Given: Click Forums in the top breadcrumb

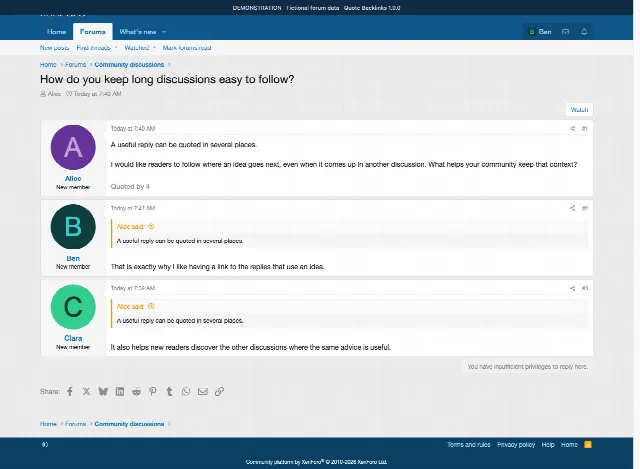Looking at the screenshot, I should pyautogui.click(x=76, y=64).
